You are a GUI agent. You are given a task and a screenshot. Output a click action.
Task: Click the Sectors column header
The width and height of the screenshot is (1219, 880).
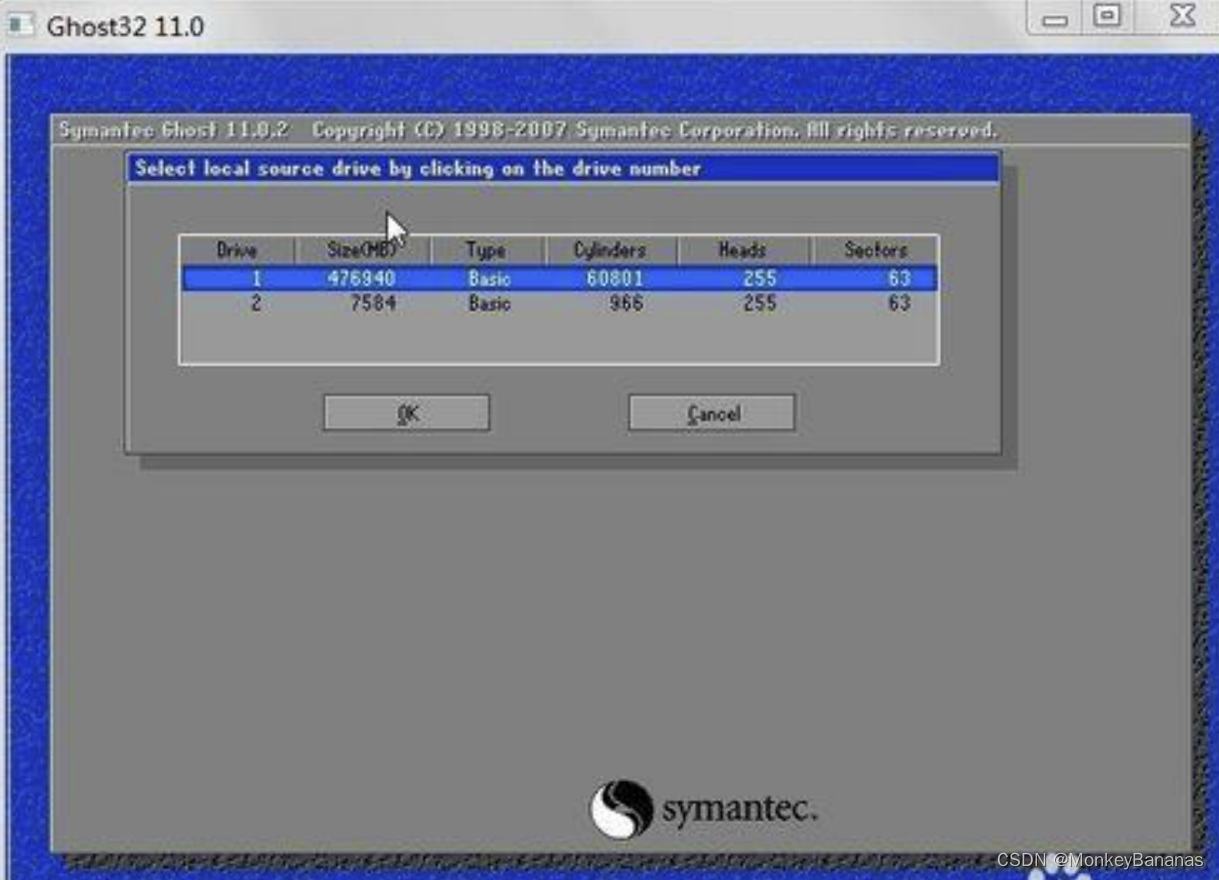pyautogui.click(x=875, y=250)
